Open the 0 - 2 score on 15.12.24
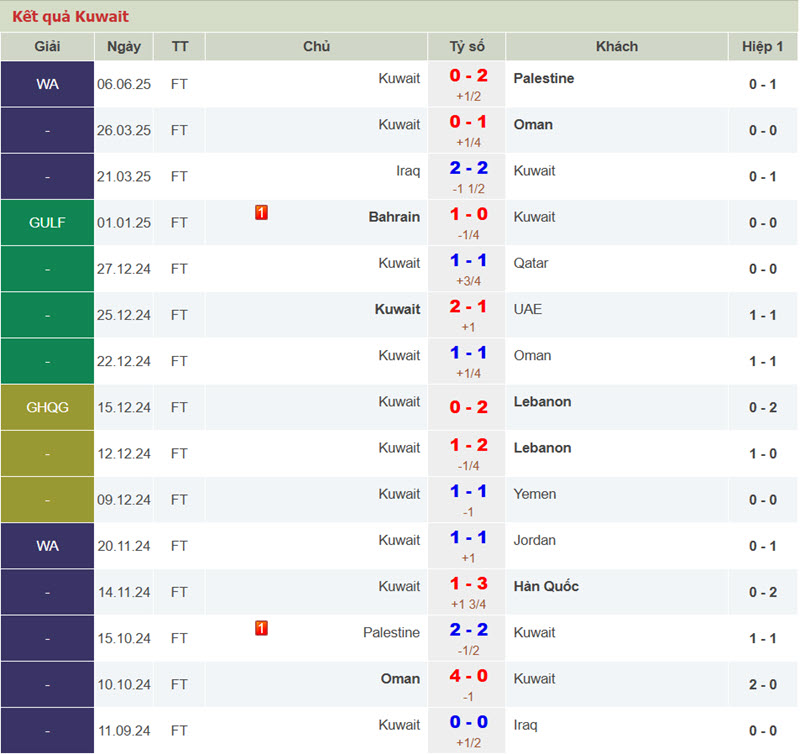The image size is (800, 754). click(x=468, y=407)
